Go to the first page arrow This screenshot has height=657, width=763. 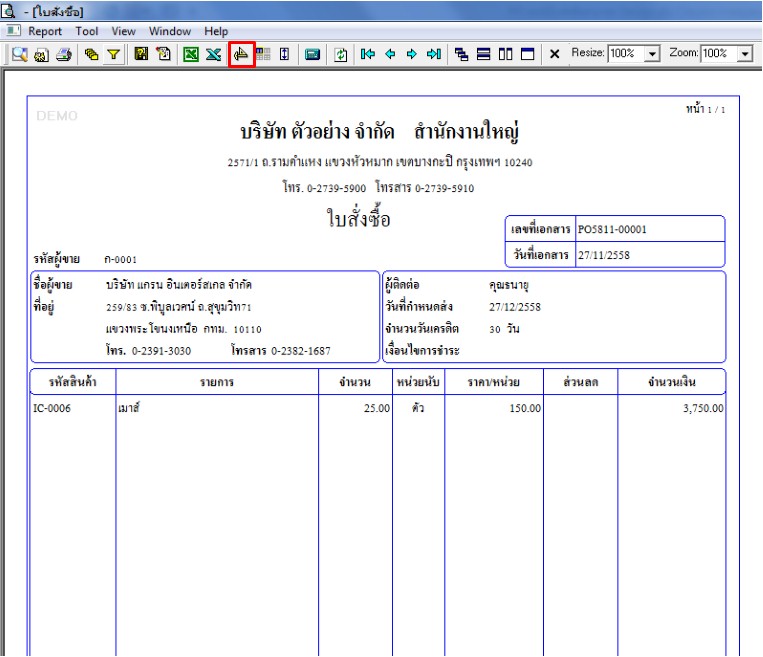[368, 54]
